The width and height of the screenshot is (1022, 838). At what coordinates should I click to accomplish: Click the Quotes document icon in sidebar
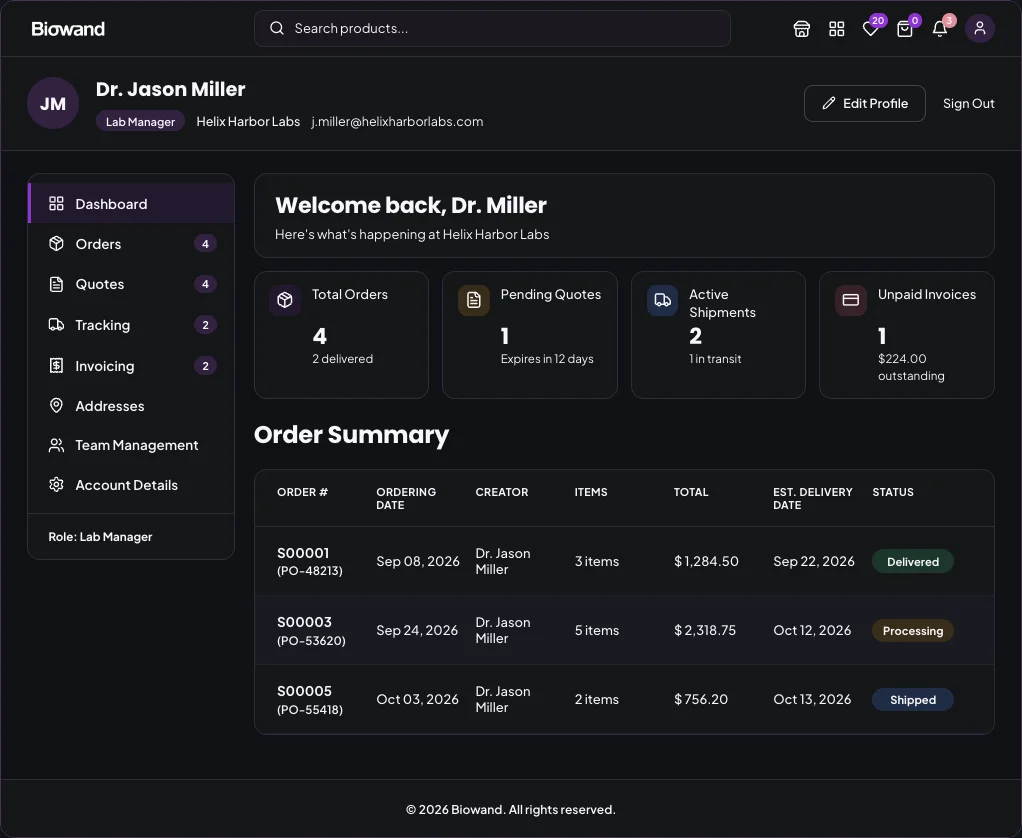[57, 284]
